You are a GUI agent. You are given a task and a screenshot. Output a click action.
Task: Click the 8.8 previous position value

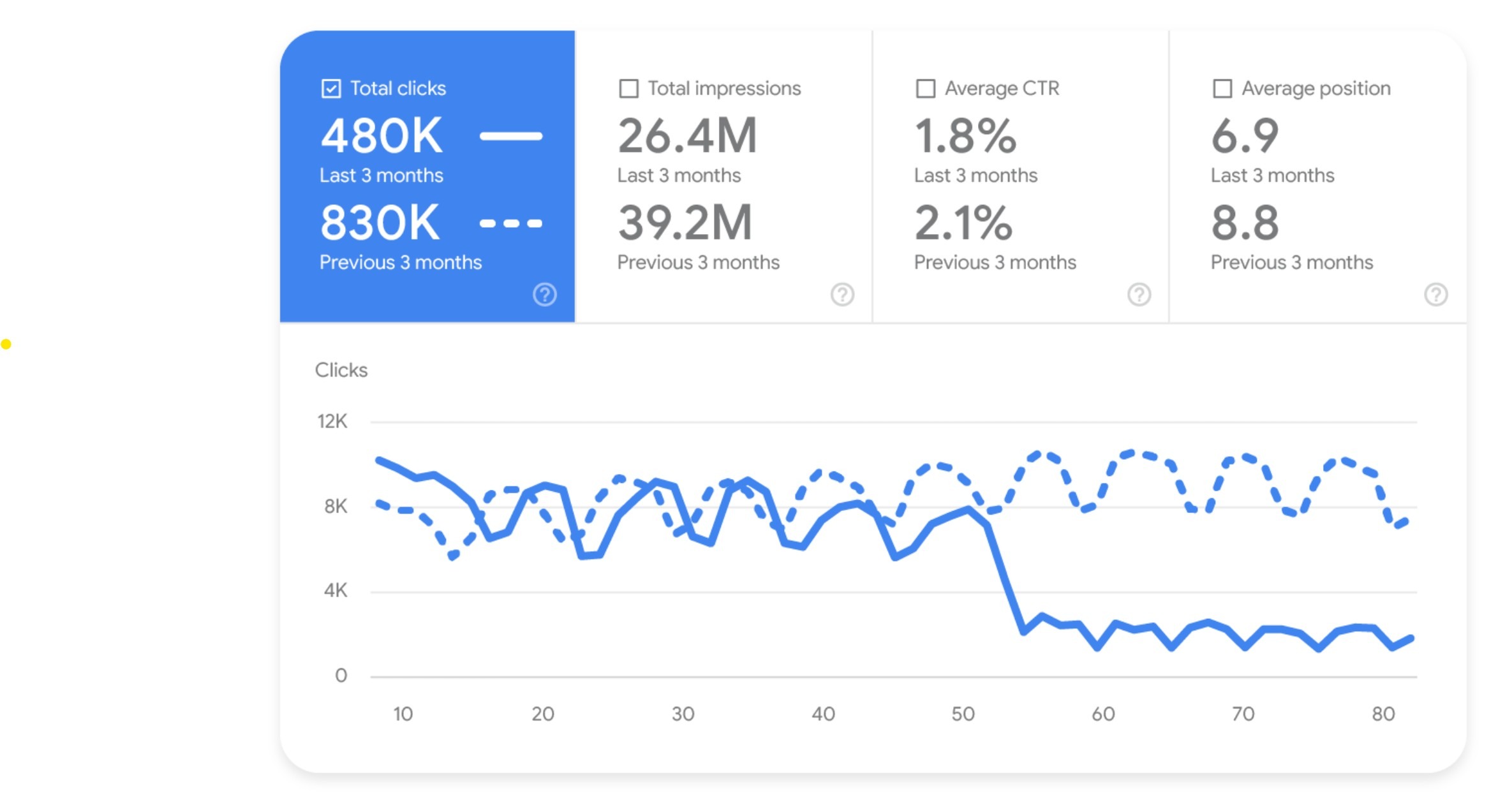pyautogui.click(x=1244, y=222)
